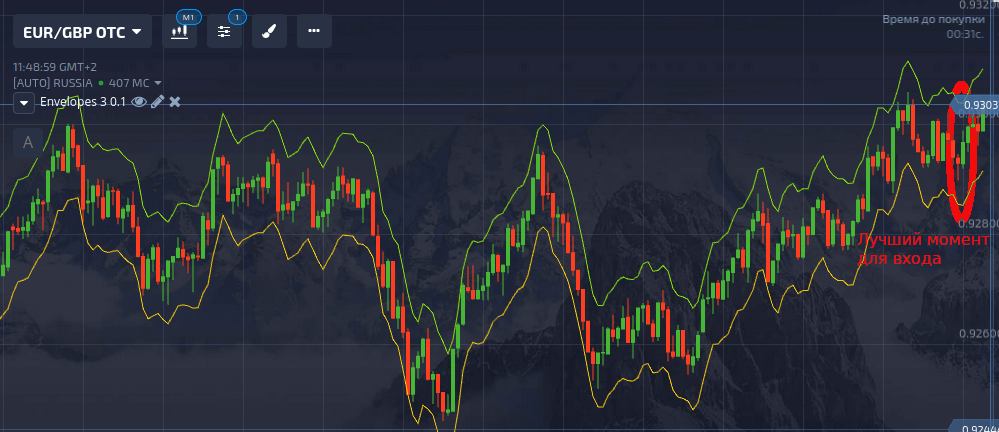Click the Envelopes 3 0.1 label

[x=83, y=102]
